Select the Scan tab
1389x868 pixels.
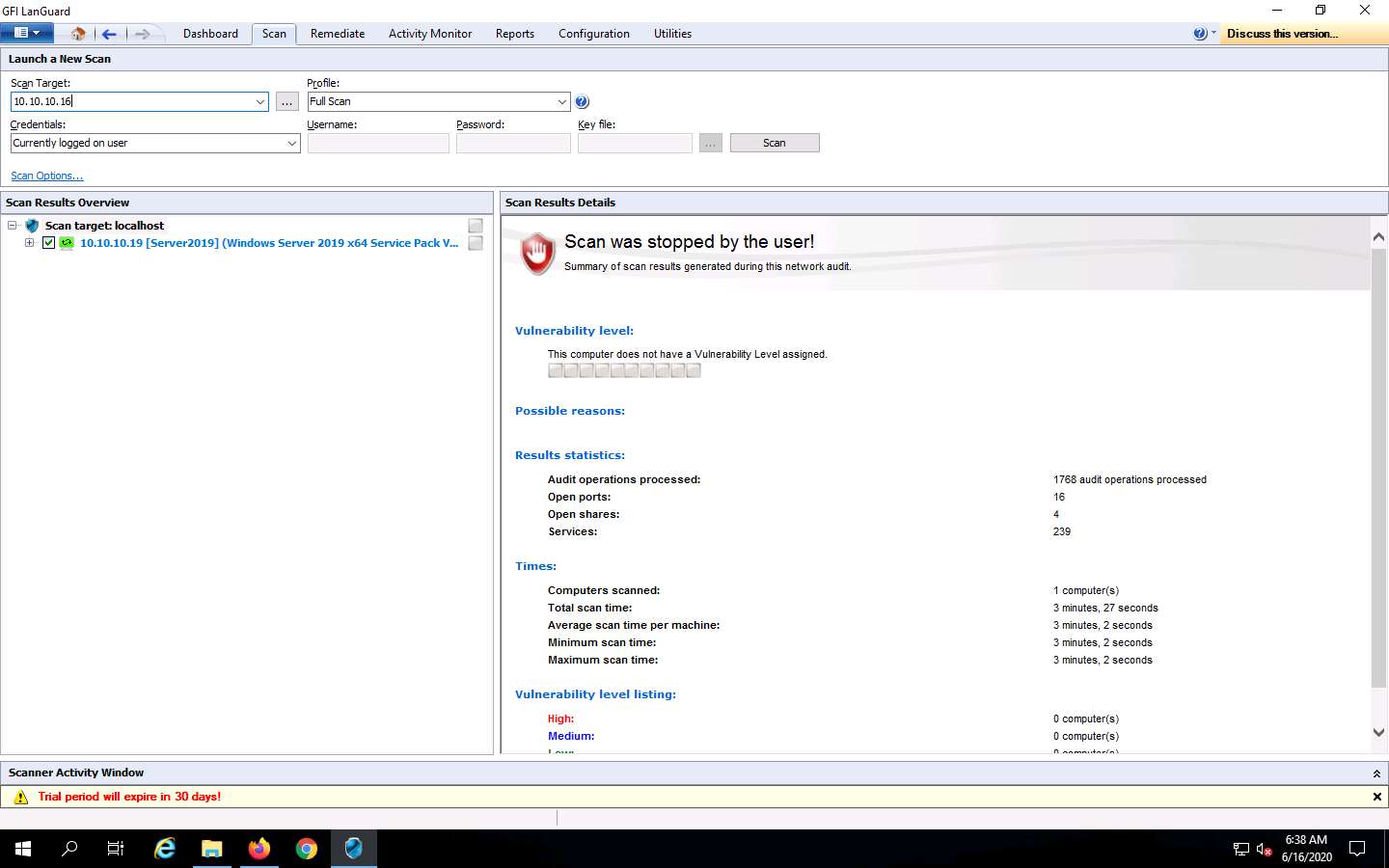click(274, 34)
